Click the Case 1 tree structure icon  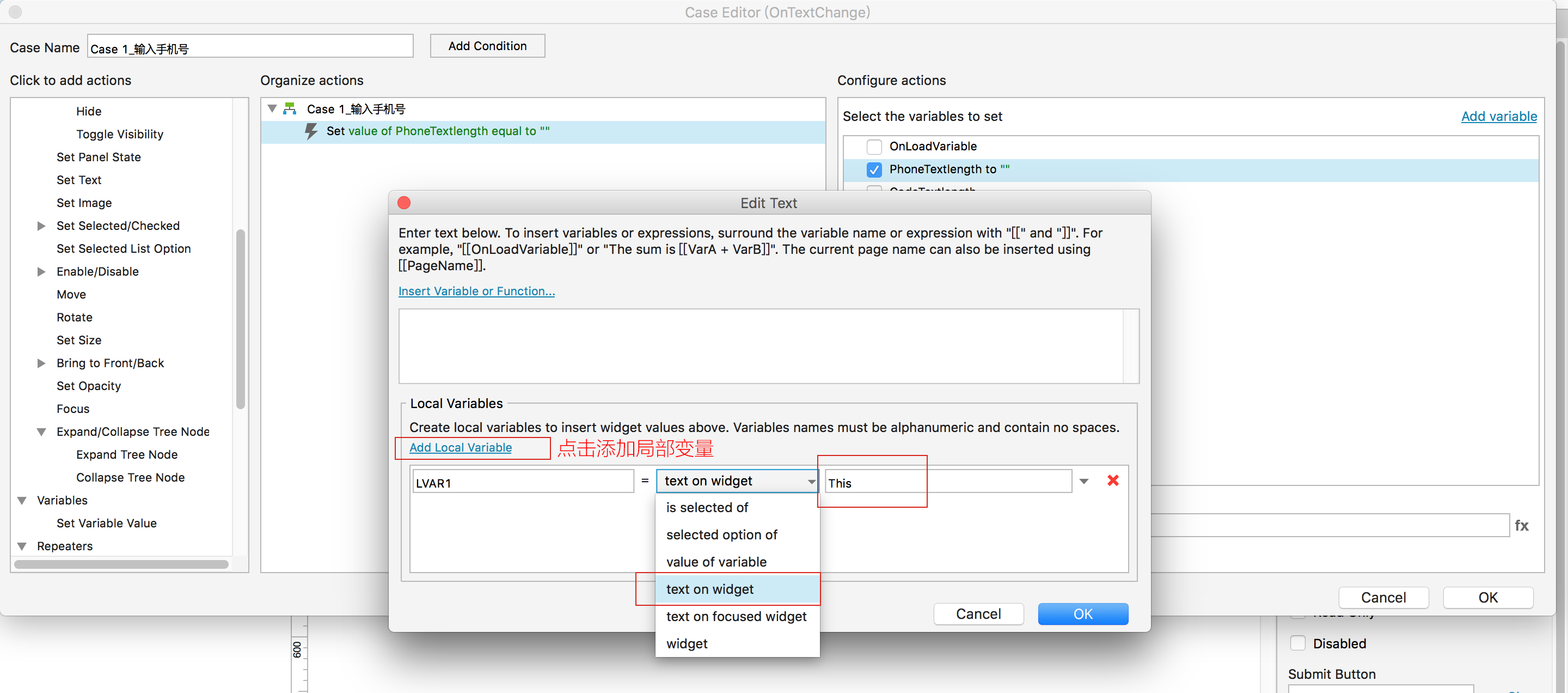click(290, 109)
